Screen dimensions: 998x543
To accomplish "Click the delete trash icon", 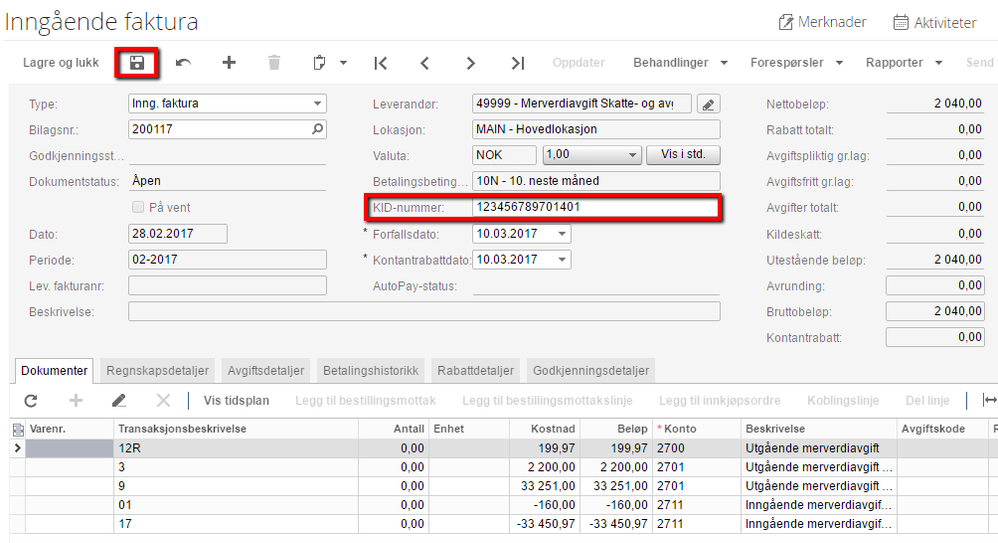I will coord(274,62).
